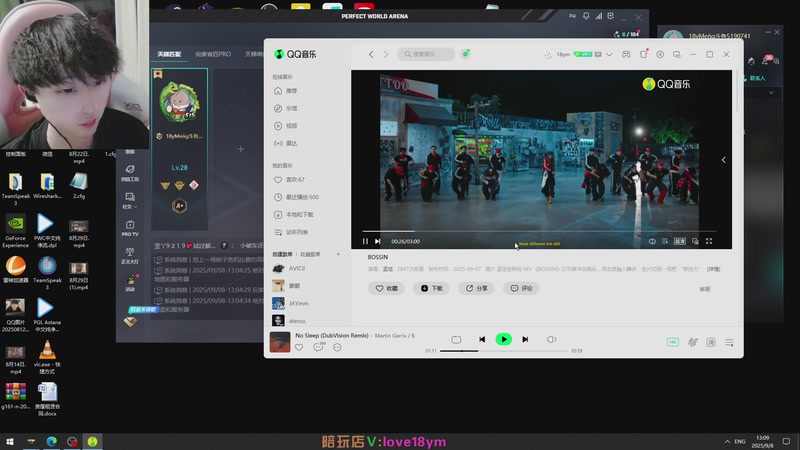Toggle the desktop lyrics 词 button
The width and height of the screenshot is (800, 450).
point(711,342)
